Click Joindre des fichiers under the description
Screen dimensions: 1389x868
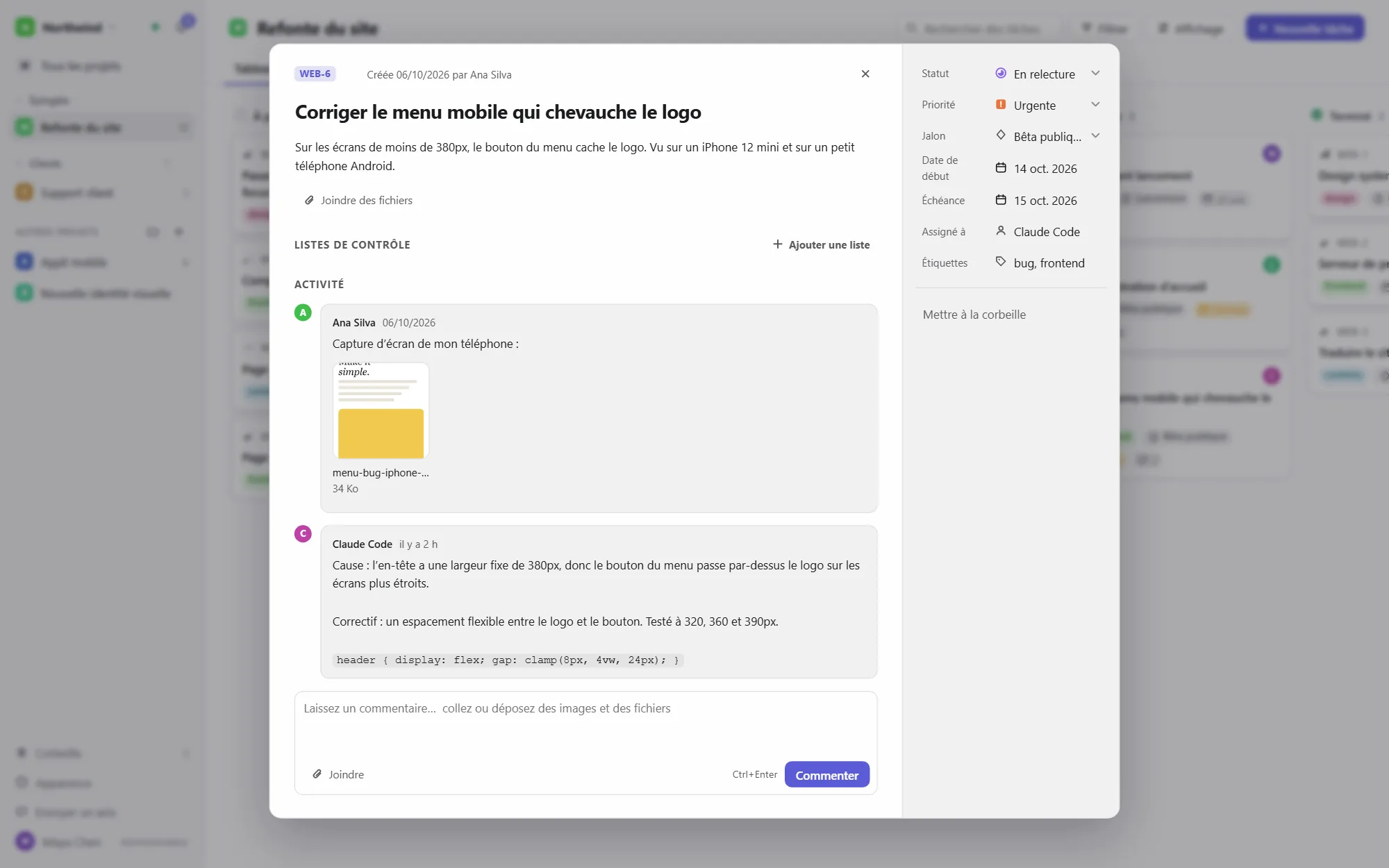tap(358, 200)
